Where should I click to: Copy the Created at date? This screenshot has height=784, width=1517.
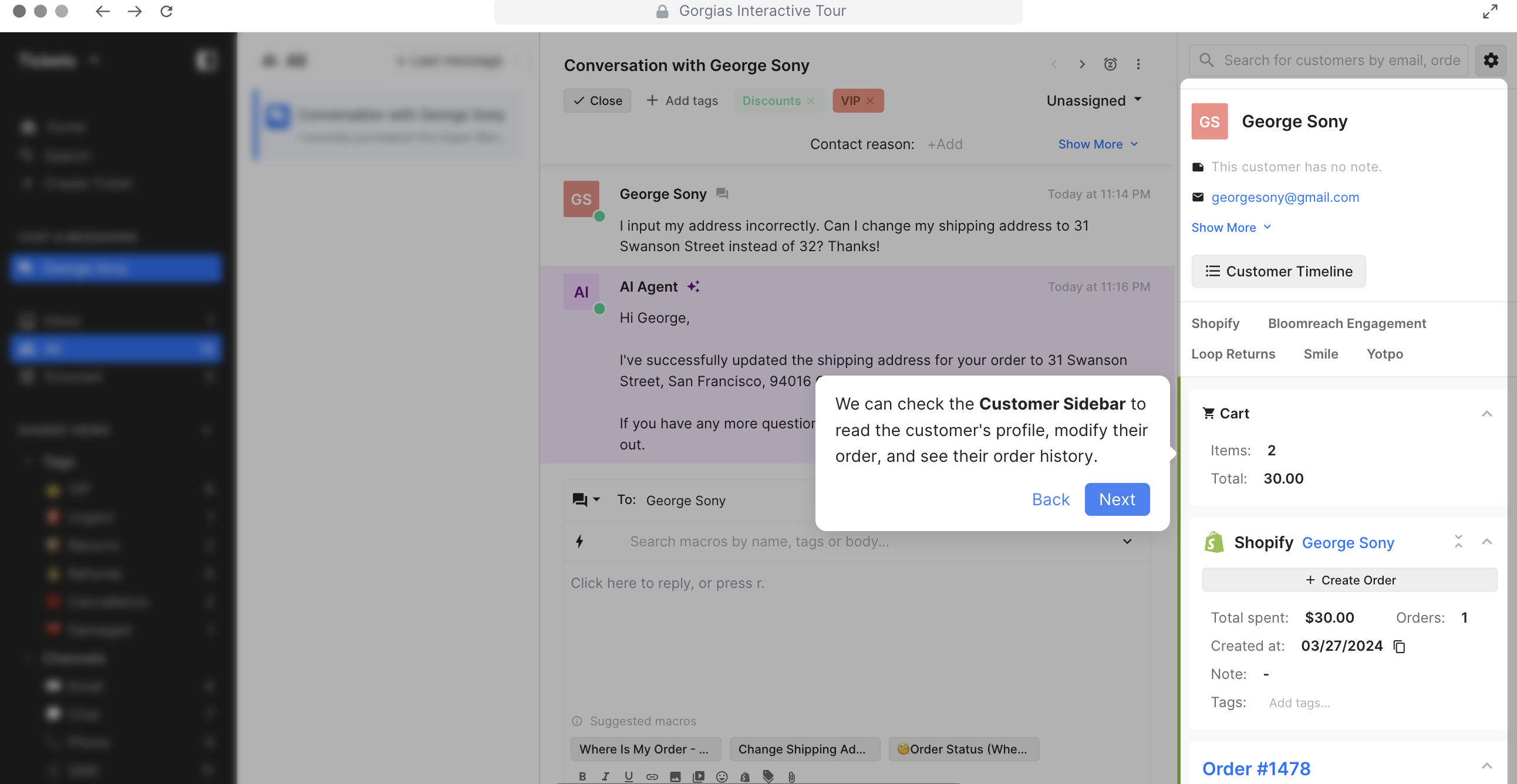[x=1399, y=646]
